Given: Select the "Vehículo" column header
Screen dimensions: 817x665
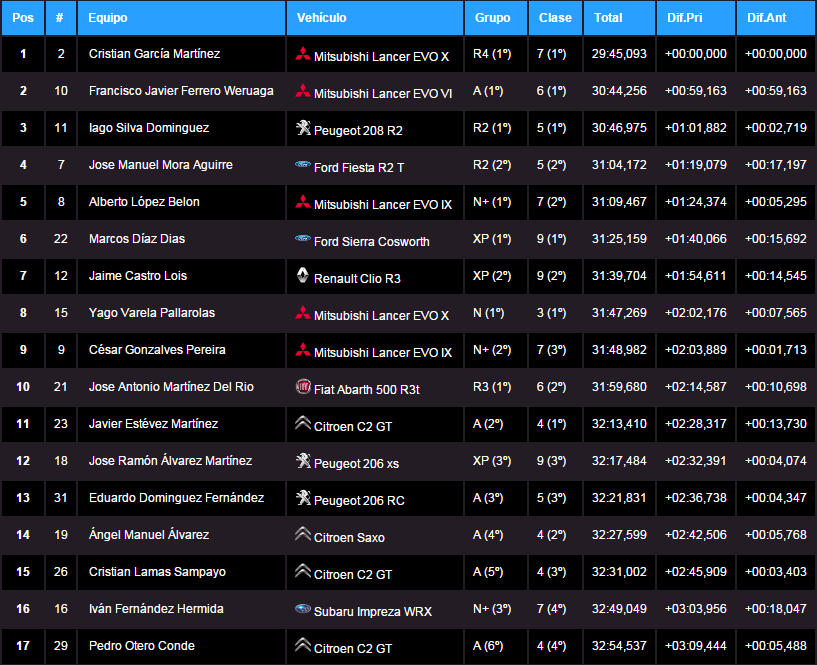Looking at the screenshot, I should (x=375, y=18).
